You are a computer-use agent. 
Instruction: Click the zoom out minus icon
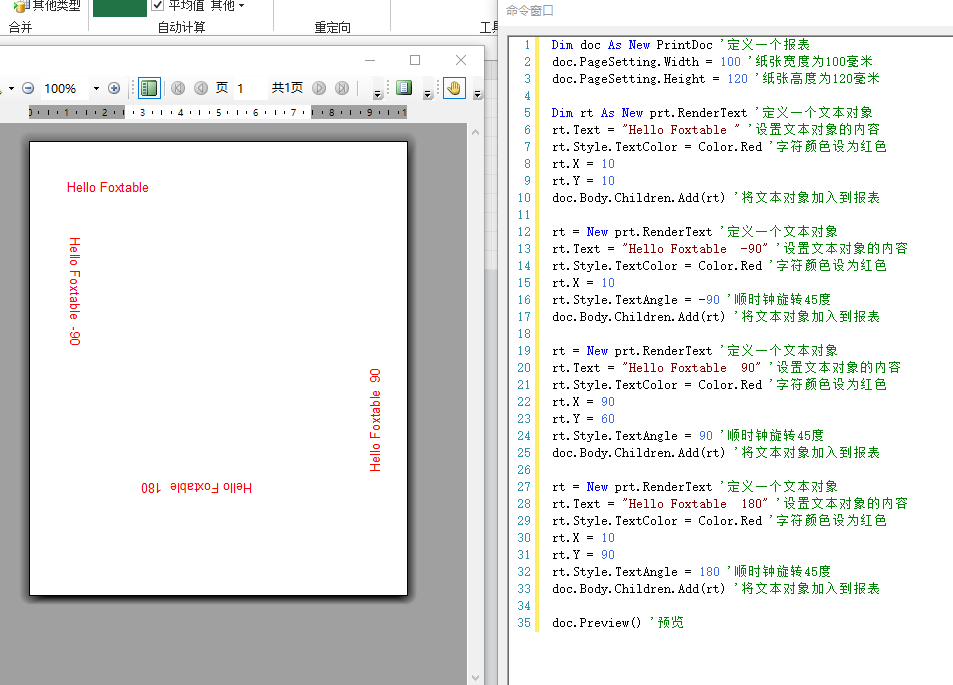click(x=28, y=88)
